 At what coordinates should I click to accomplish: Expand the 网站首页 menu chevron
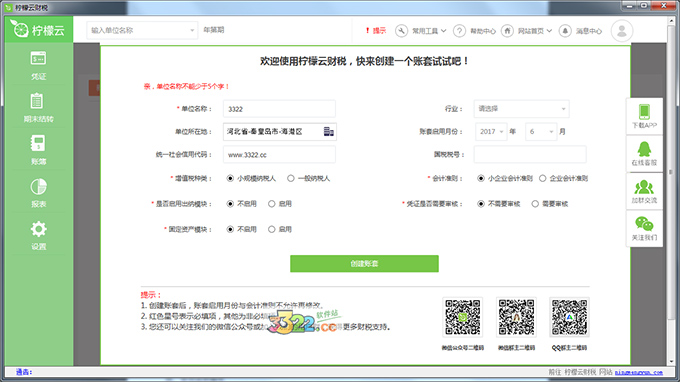point(549,31)
